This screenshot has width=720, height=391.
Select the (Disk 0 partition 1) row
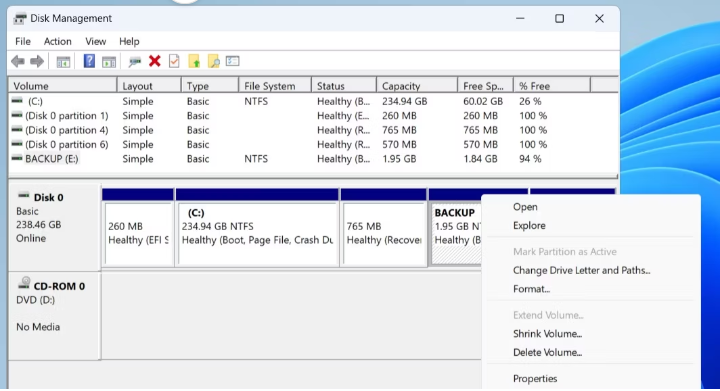[x=313, y=116]
